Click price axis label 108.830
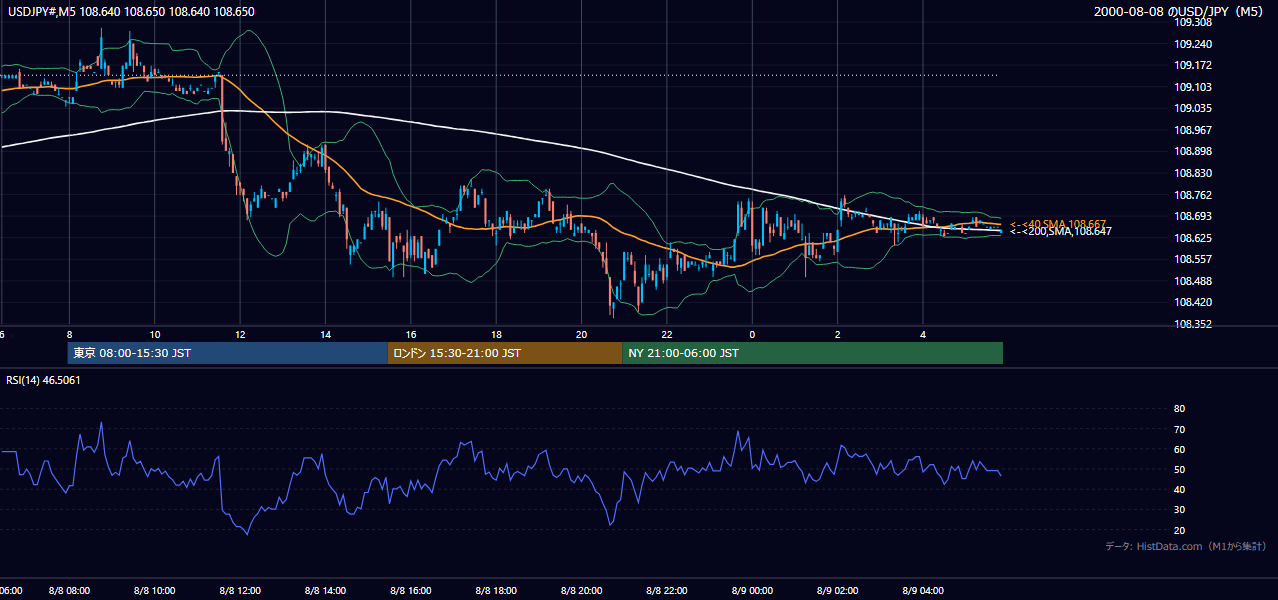Screen dimensions: 1278x600 [x=1191, y=173]
